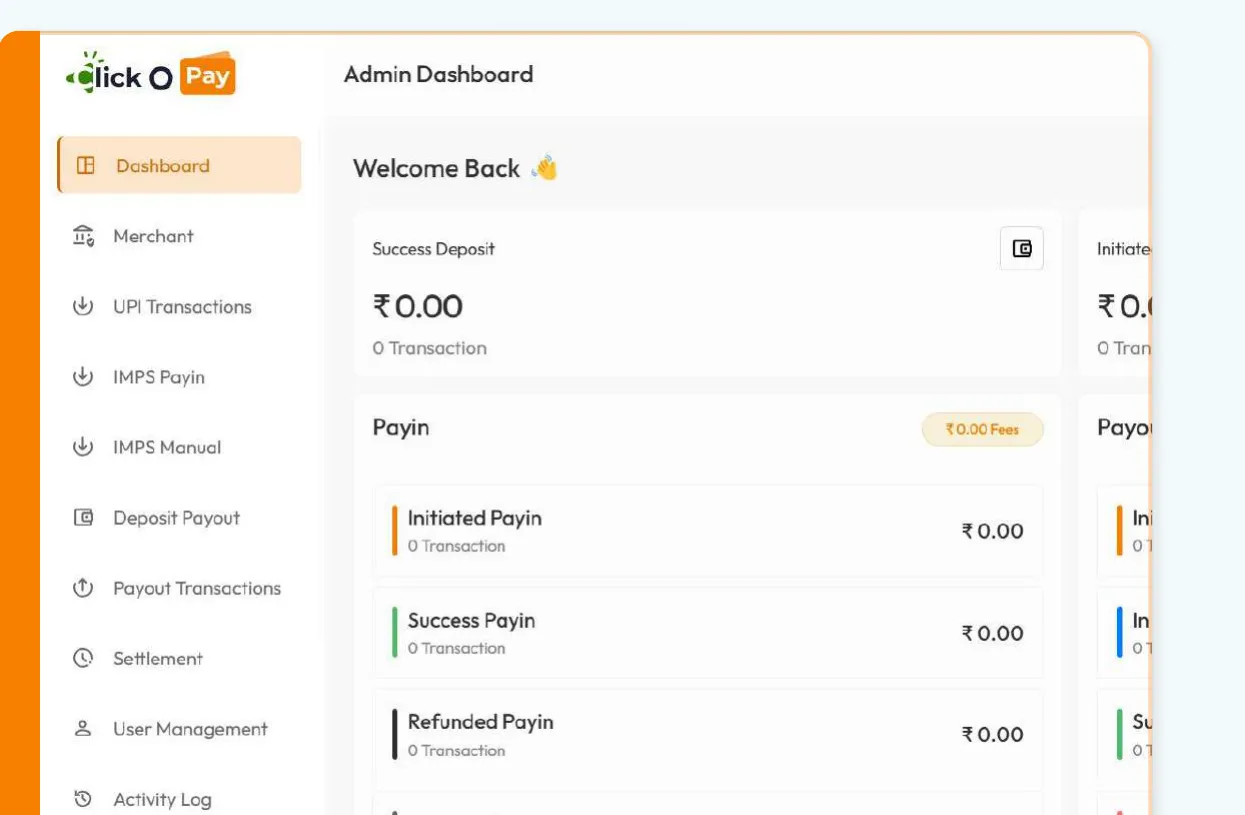The image size is (1245, 815).
Task: Click the Payout Transactions upload icon
Action: coord(83,588)
